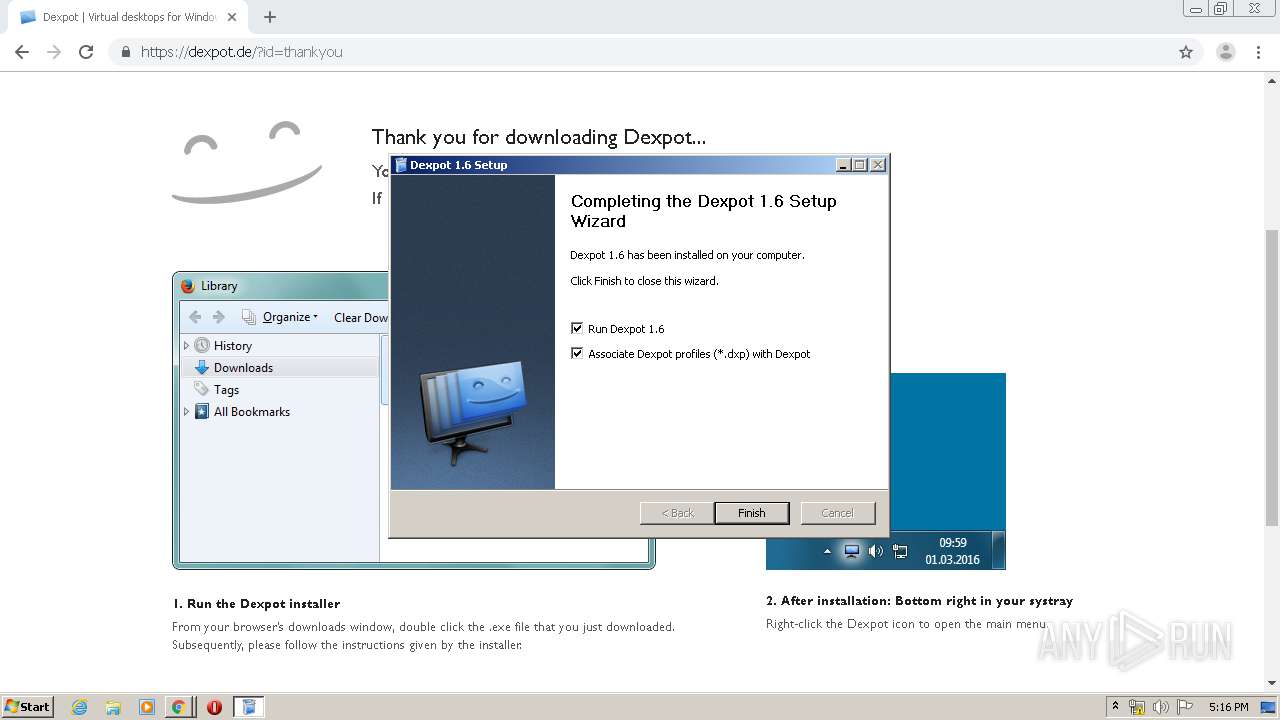
Task: Click the Library back arrow icon
Action: click(x=195, y=317)
